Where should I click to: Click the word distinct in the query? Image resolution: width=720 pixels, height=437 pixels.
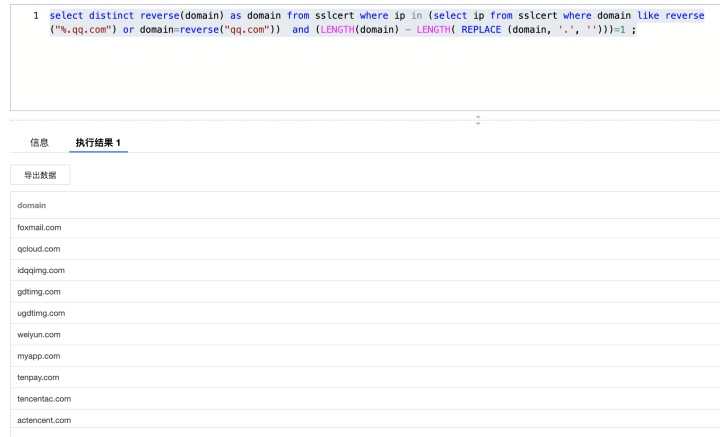point(111,16)
